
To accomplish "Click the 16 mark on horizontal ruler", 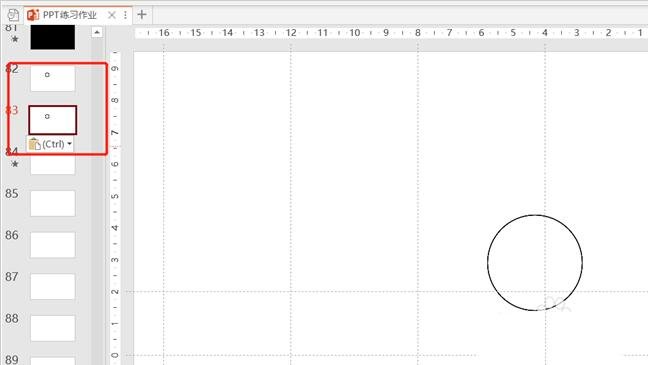I will pyautogui.click(x=164, y=33).
